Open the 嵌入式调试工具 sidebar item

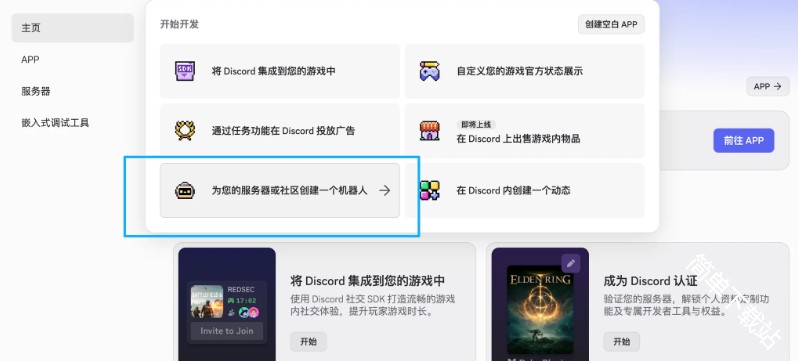tap(73, 123)
